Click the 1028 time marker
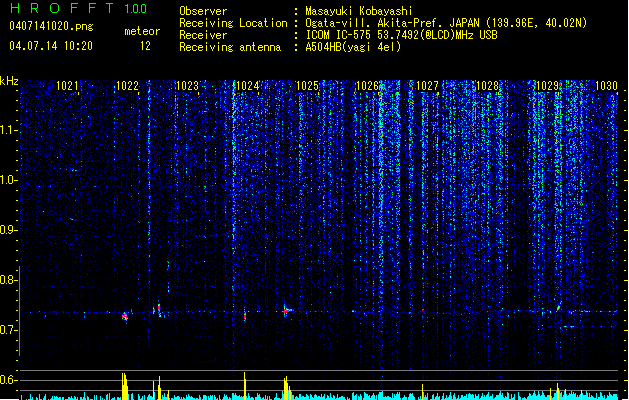The height and width of the screenshot is (400, 629). point(487,86)
